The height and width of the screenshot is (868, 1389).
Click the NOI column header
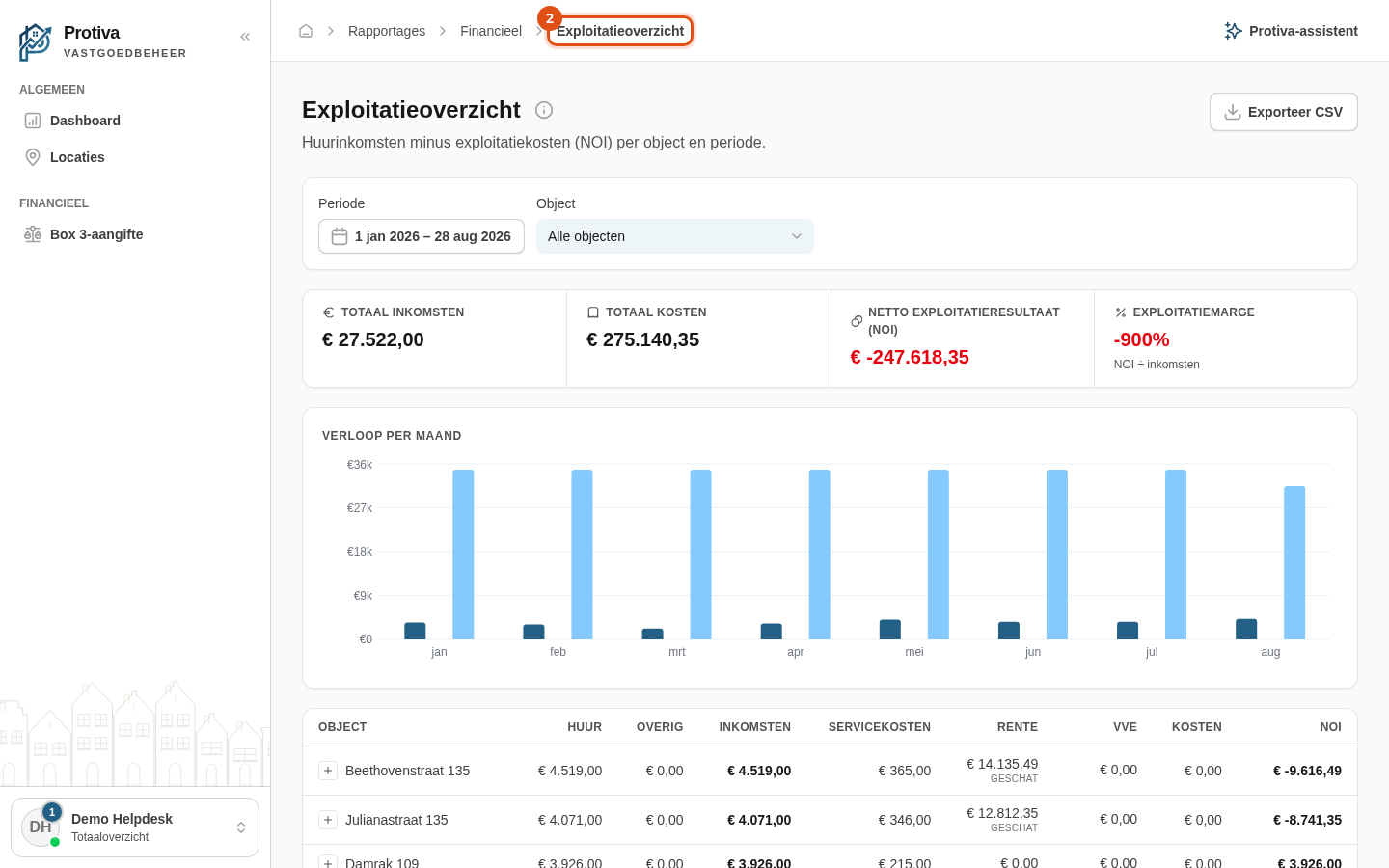(1331, 727)
